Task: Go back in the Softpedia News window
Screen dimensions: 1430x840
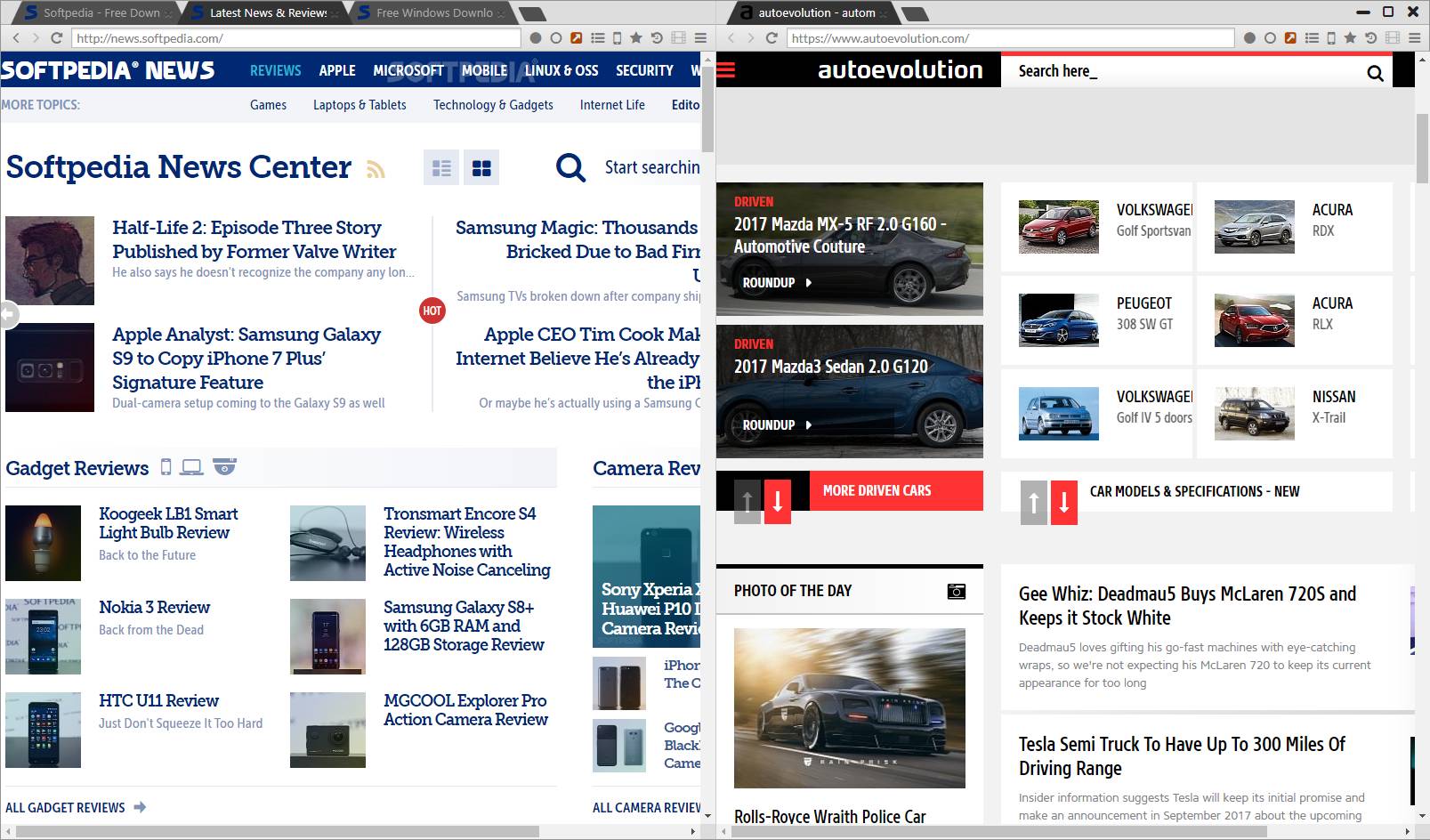Action: tap(15, 38)
